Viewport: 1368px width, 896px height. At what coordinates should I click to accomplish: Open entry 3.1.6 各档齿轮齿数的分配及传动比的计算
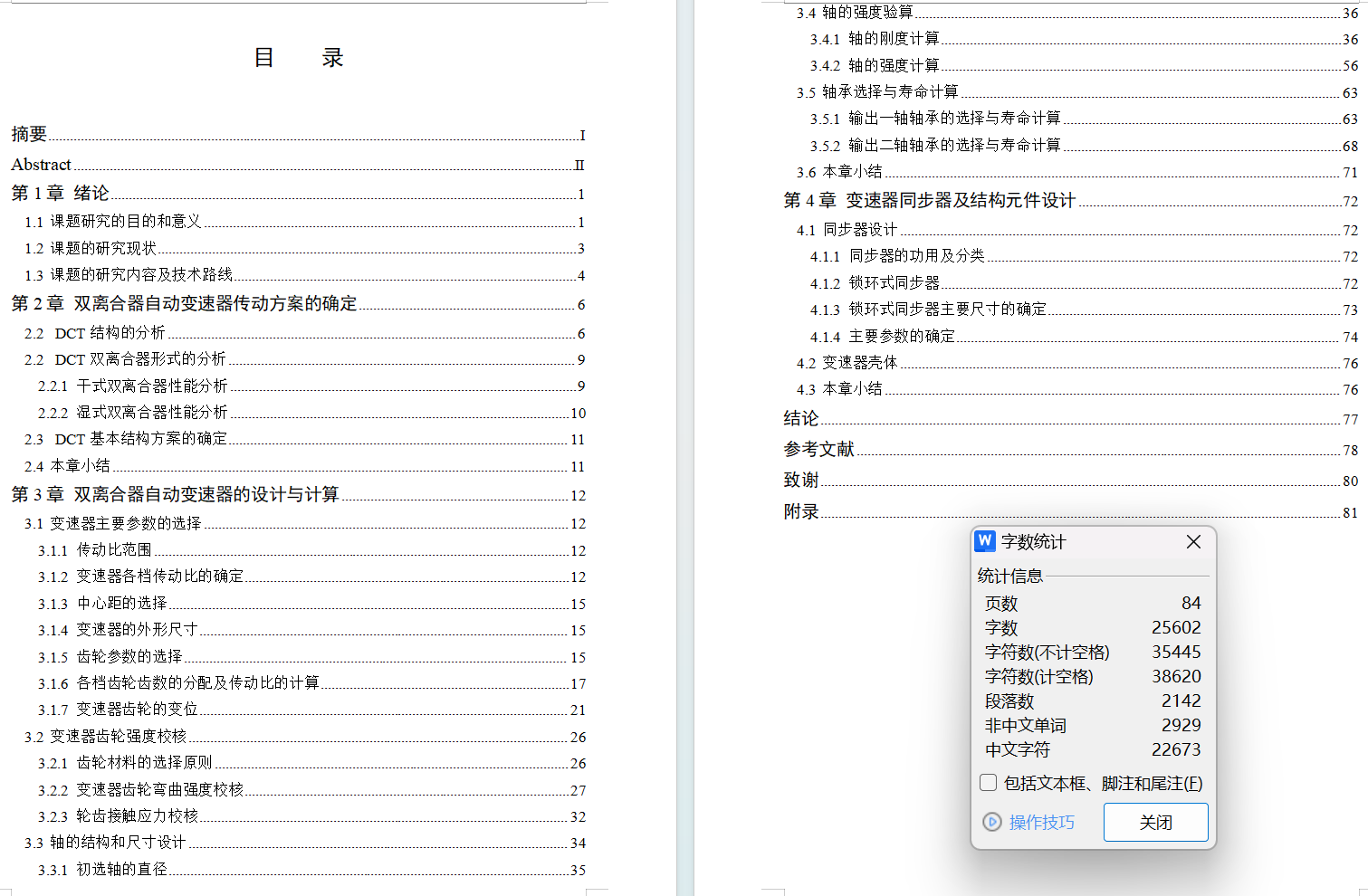coord(311,682)
